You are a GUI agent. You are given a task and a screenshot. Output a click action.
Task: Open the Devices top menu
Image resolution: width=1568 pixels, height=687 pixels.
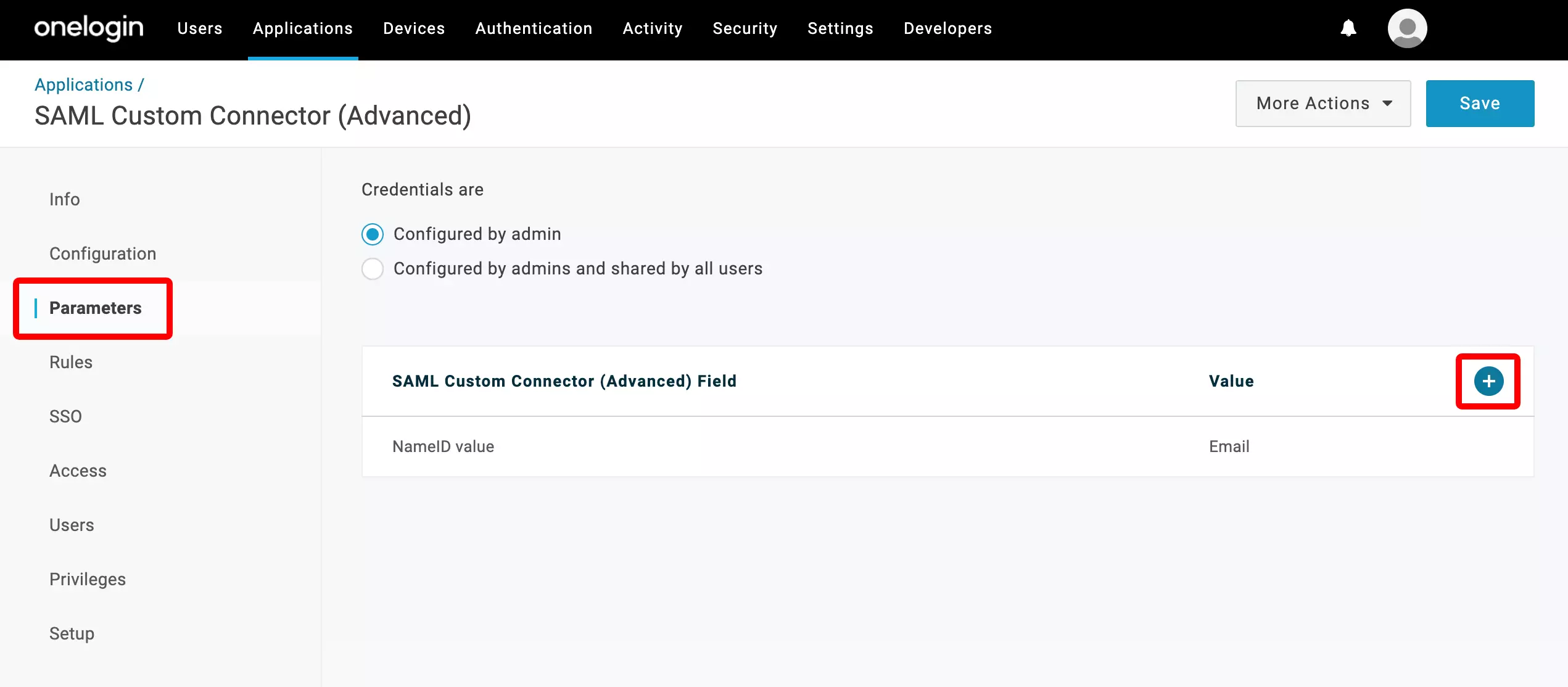[414, 28]
